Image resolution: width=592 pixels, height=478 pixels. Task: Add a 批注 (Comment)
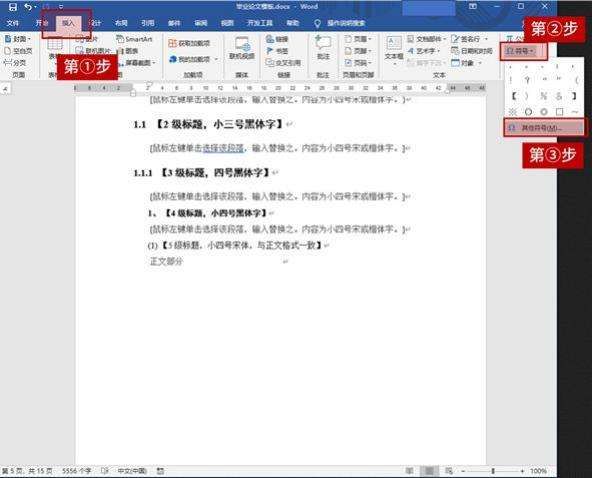[323, 48]
